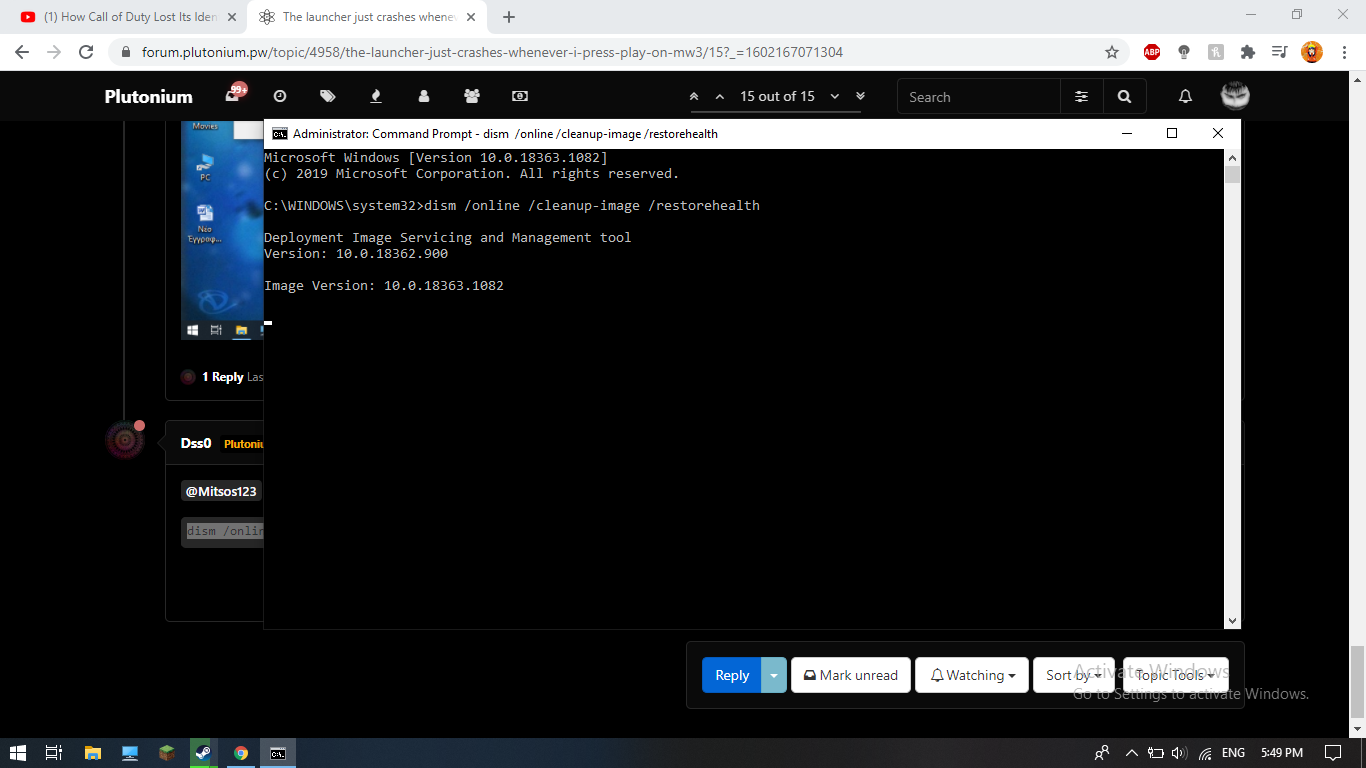Close The launcher just crashes tab
This screenshot has height=768, width=1366.
(x=471, y=17)
